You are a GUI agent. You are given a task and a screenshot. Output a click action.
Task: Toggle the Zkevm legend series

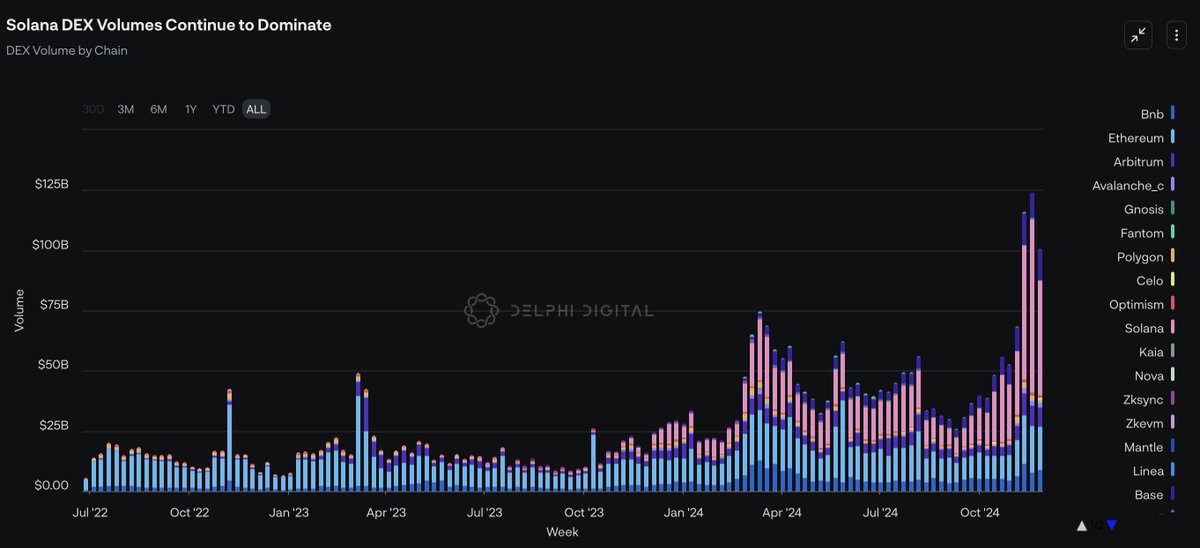(x=1151, y=424)
